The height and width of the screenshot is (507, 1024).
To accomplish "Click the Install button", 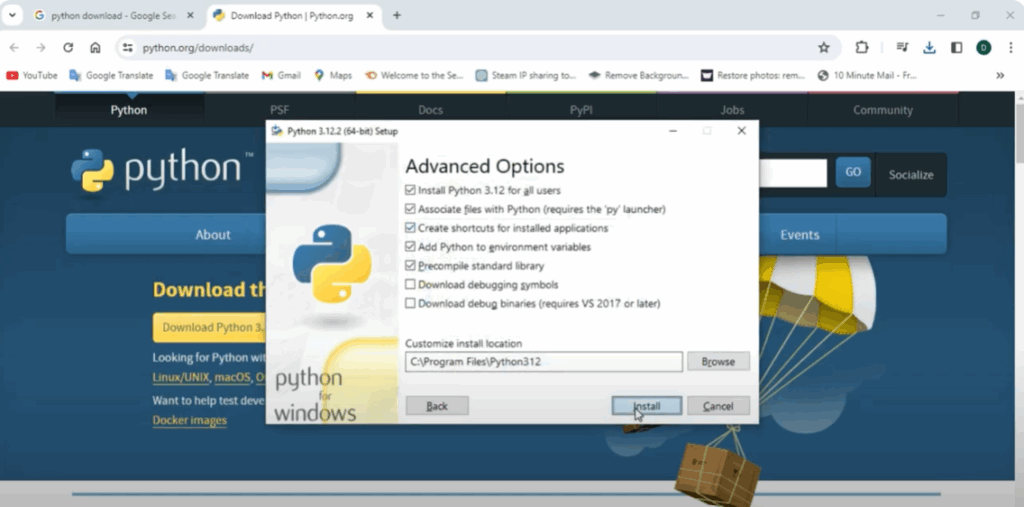I will point(647,406).
